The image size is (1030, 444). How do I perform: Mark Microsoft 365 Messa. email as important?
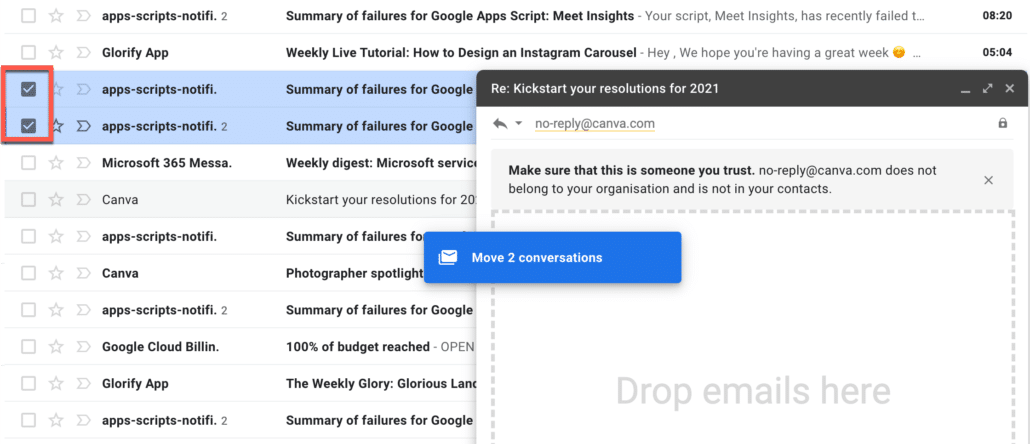(83, 163)
